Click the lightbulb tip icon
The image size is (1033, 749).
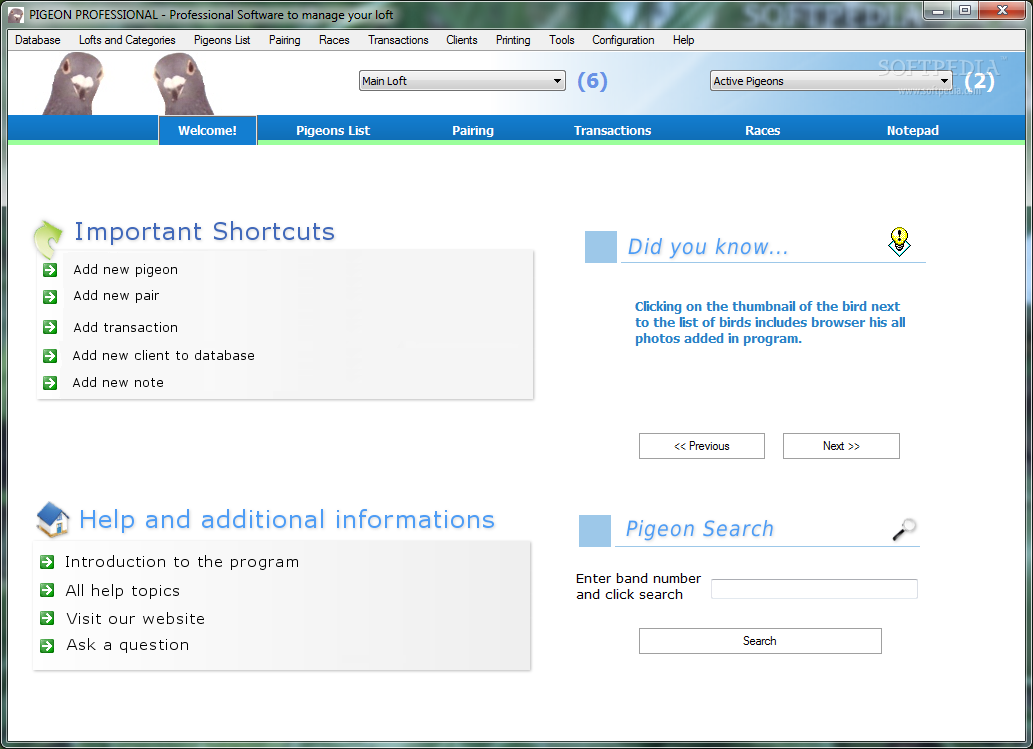(899, 241)
